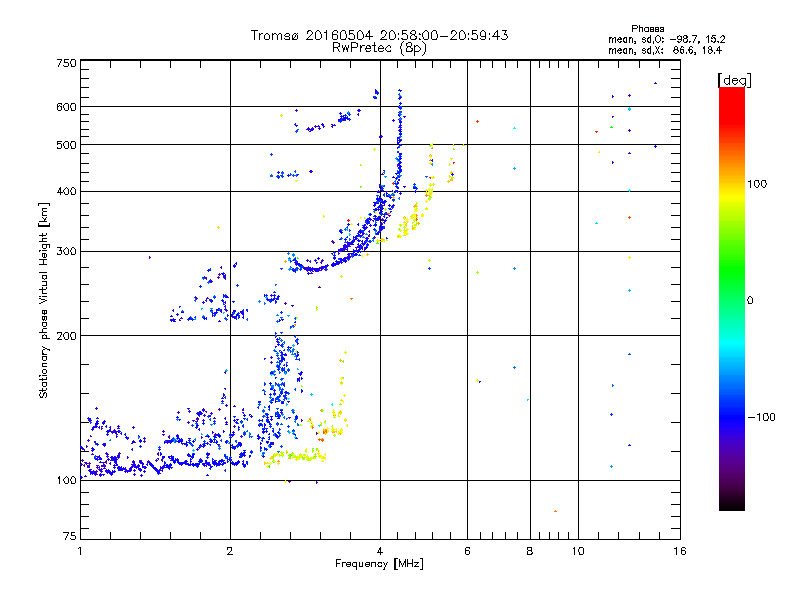
Task: Click the 'Stationary phase Virtual Height [km]' axis label
Action: point(43,300)
